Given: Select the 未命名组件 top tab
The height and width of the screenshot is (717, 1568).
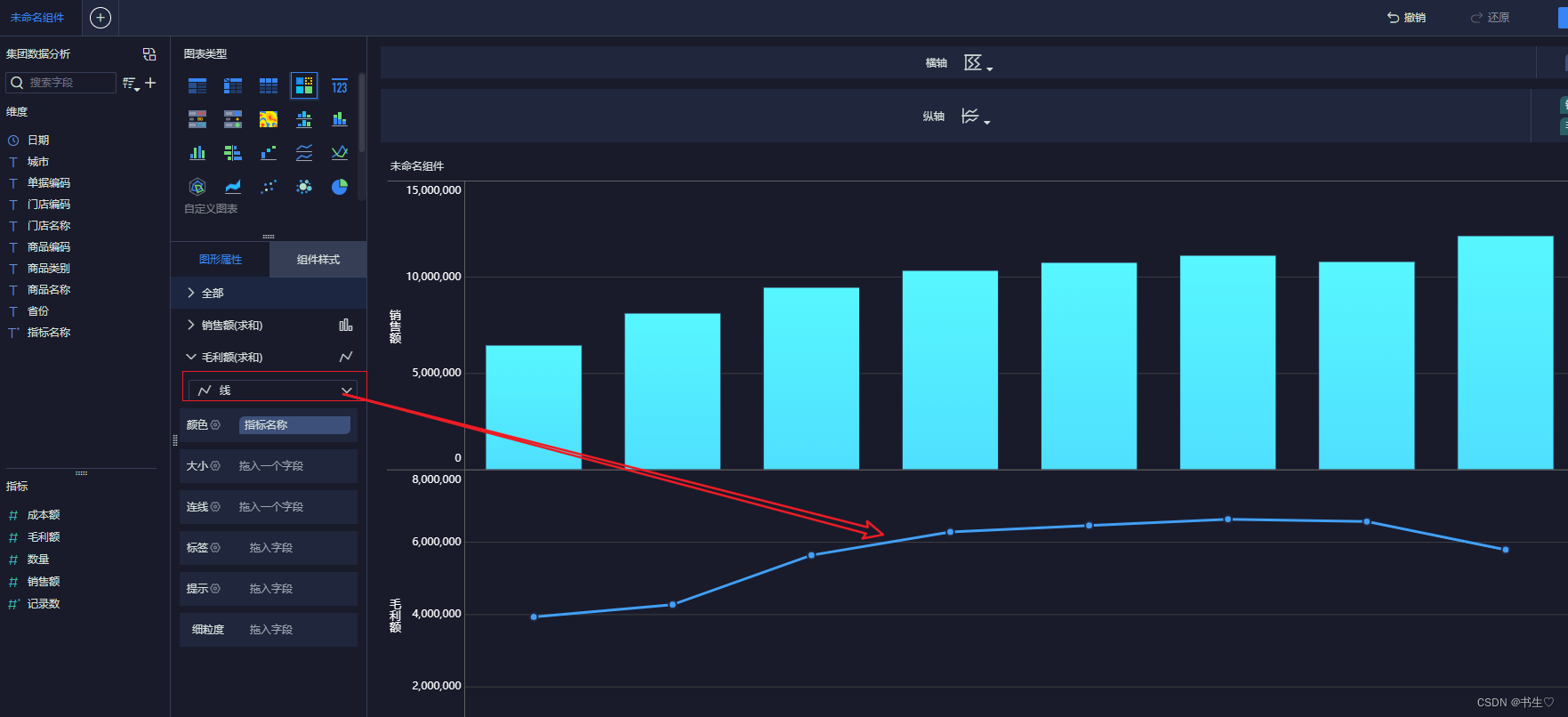Looking at the screenshot, I should (x=37, y=18).
